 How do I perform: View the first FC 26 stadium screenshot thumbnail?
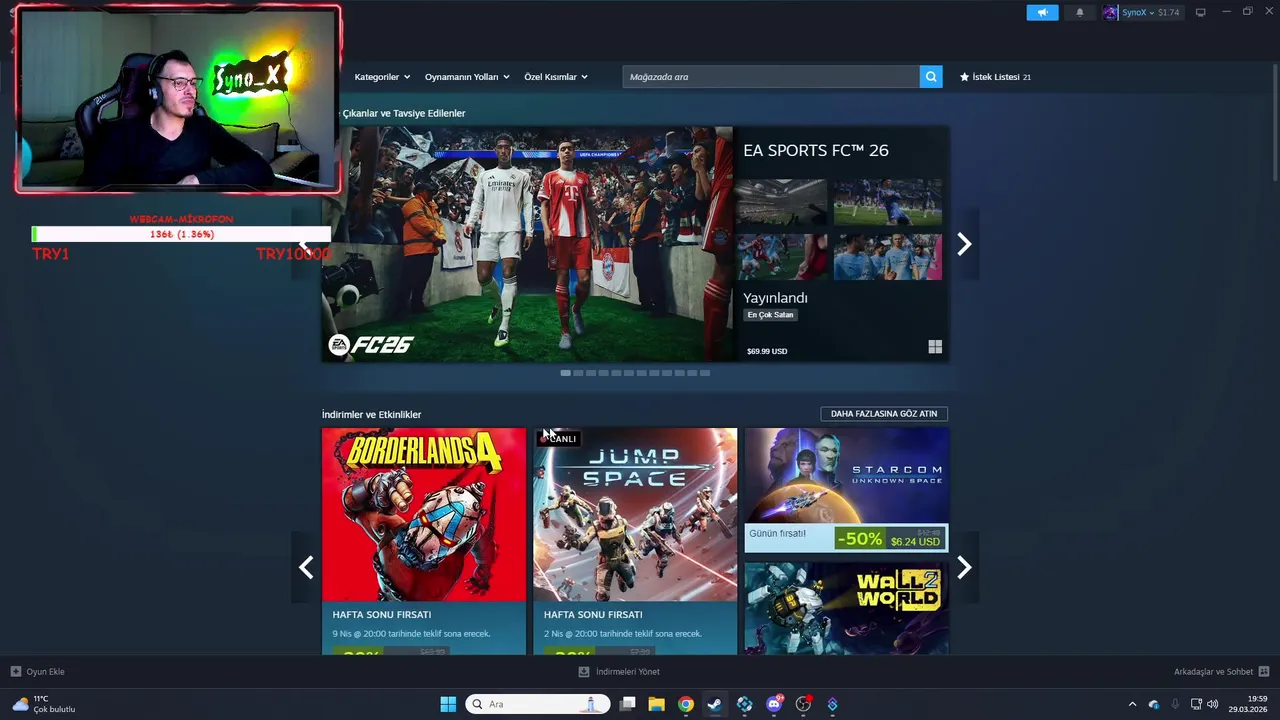[781, 202]
